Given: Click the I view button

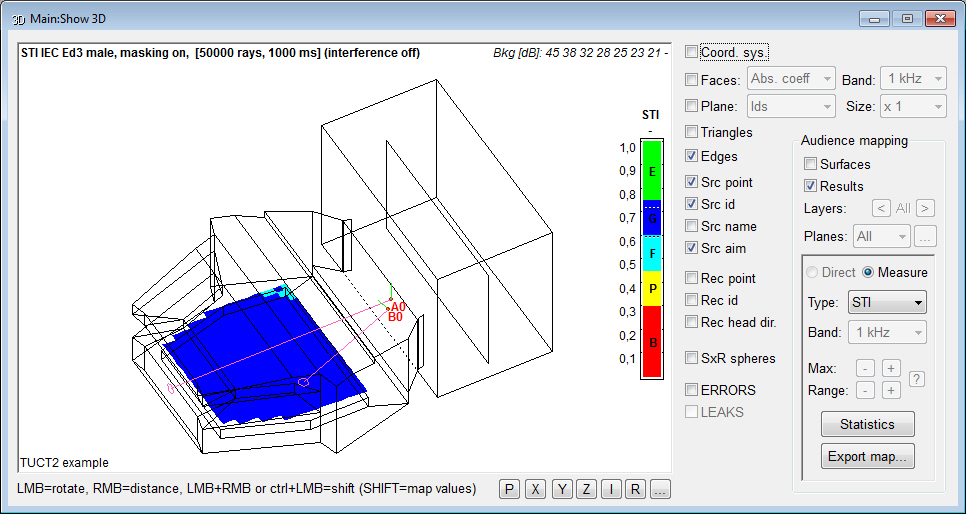Looking at the screenshot, I should click(611, 489).
